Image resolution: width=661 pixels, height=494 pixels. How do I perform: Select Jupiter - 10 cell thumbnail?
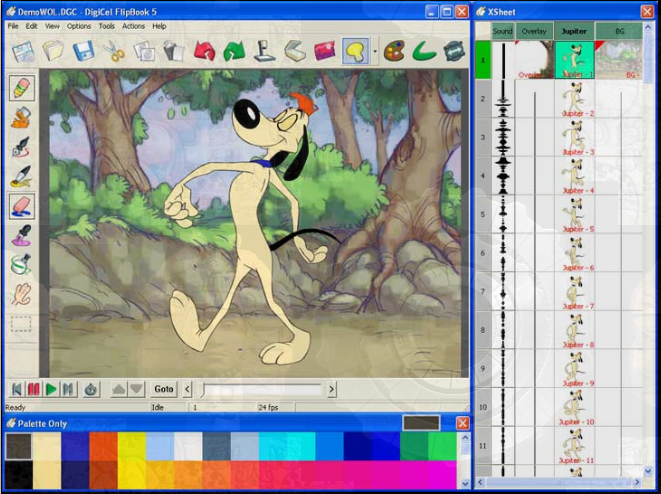[x=574, y=408]
